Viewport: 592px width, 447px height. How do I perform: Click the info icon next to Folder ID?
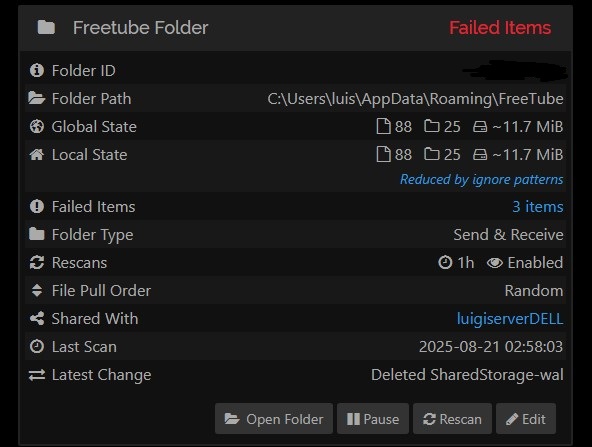pyautogui.click(x=37, y=71)
